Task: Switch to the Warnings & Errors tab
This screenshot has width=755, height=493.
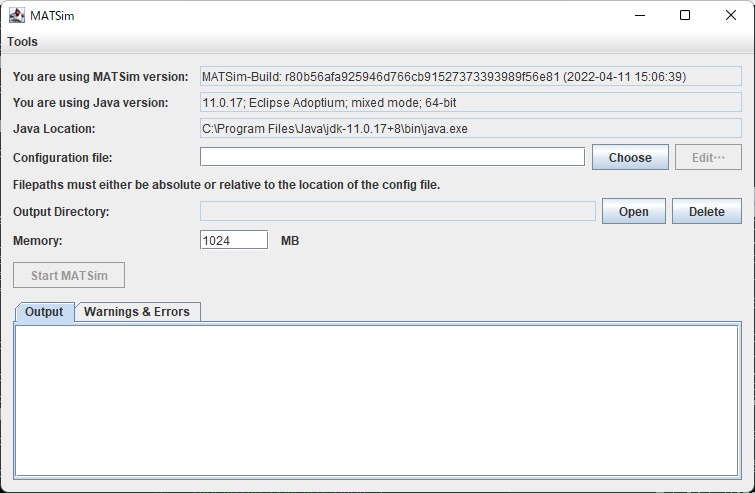Action: [x=137, y=312]
